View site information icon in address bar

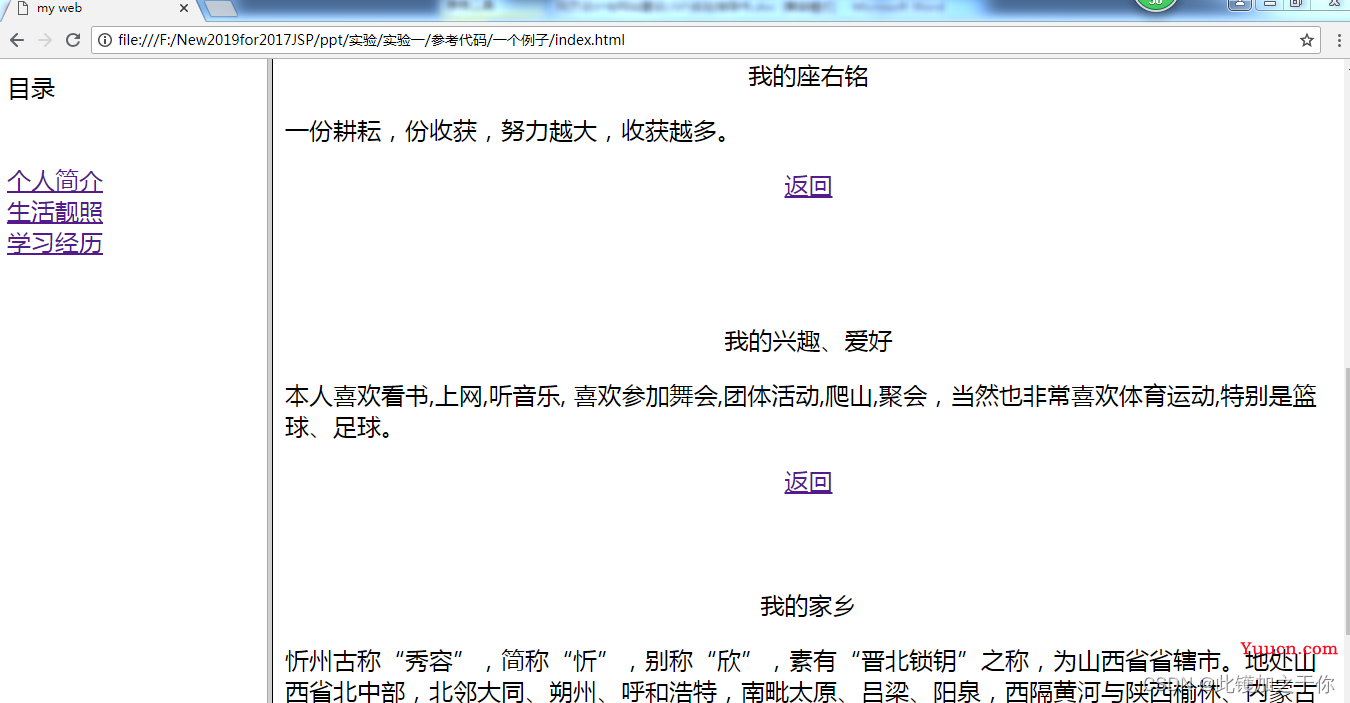tap(104, 40)
